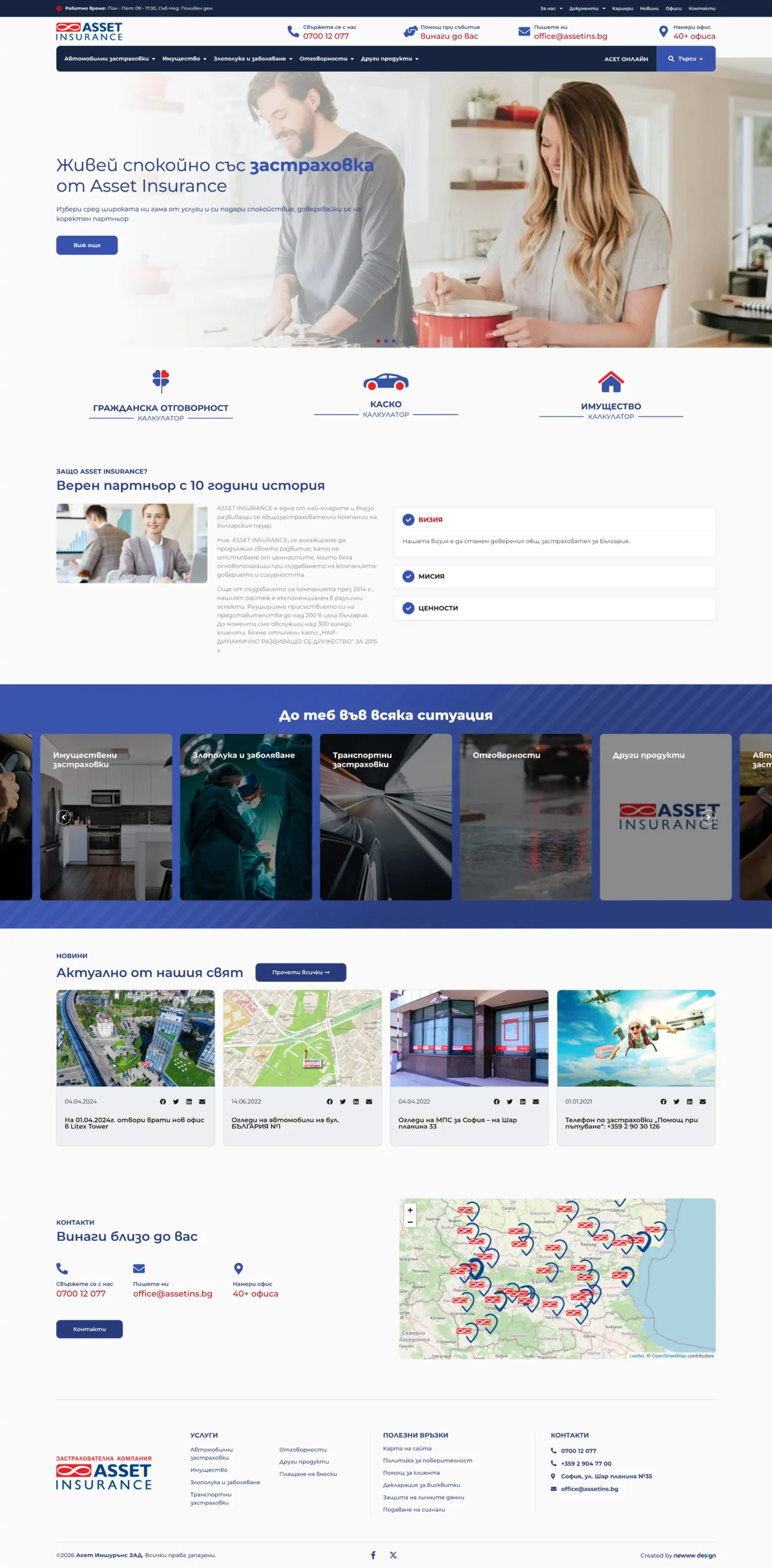This screenshot has width=772, height=1568.
Task: Click the carousel previous arrow
Action: point(64,816)
